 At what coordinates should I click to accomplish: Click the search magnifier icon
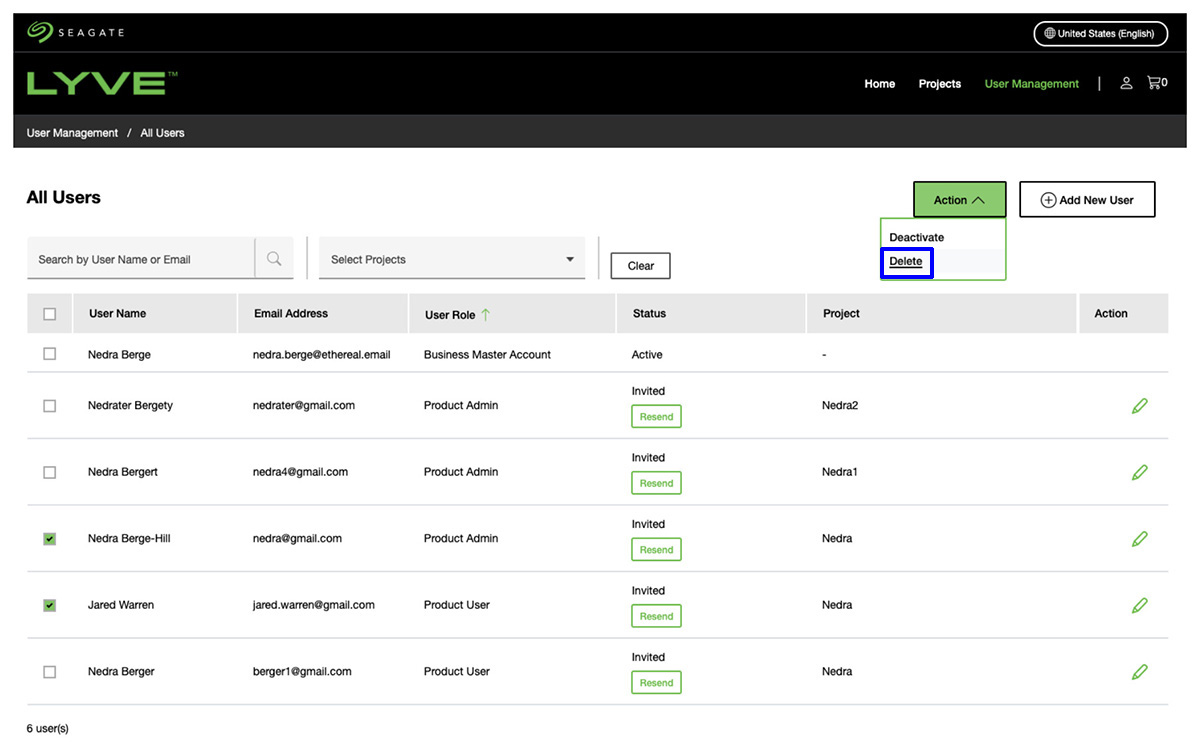274,259
